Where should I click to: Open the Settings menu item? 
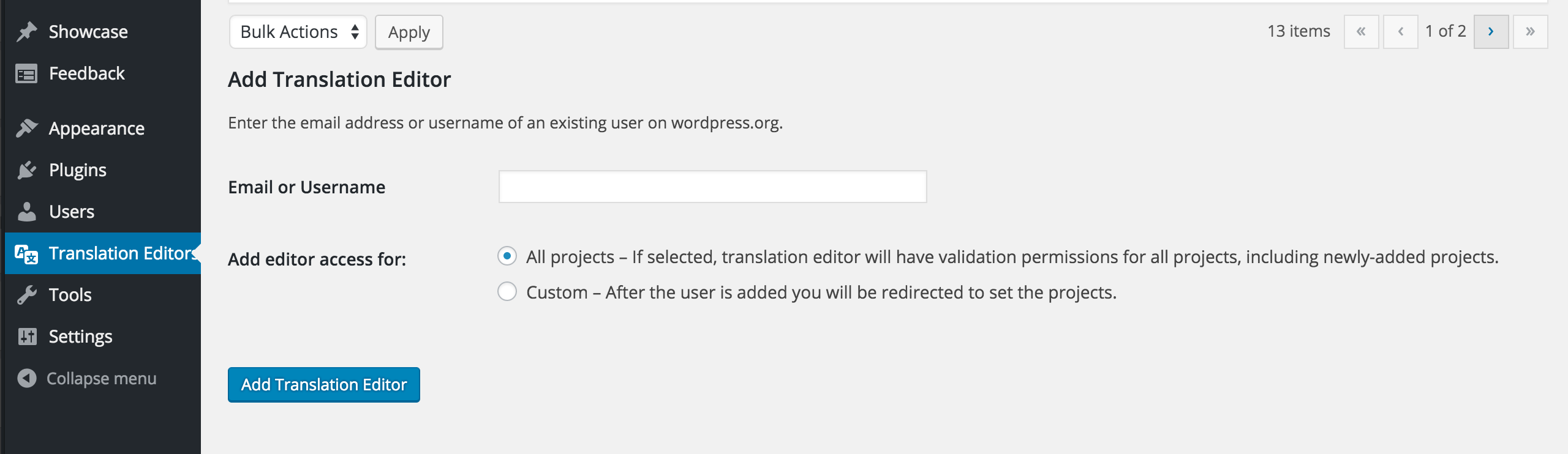[x=80, y=337]
